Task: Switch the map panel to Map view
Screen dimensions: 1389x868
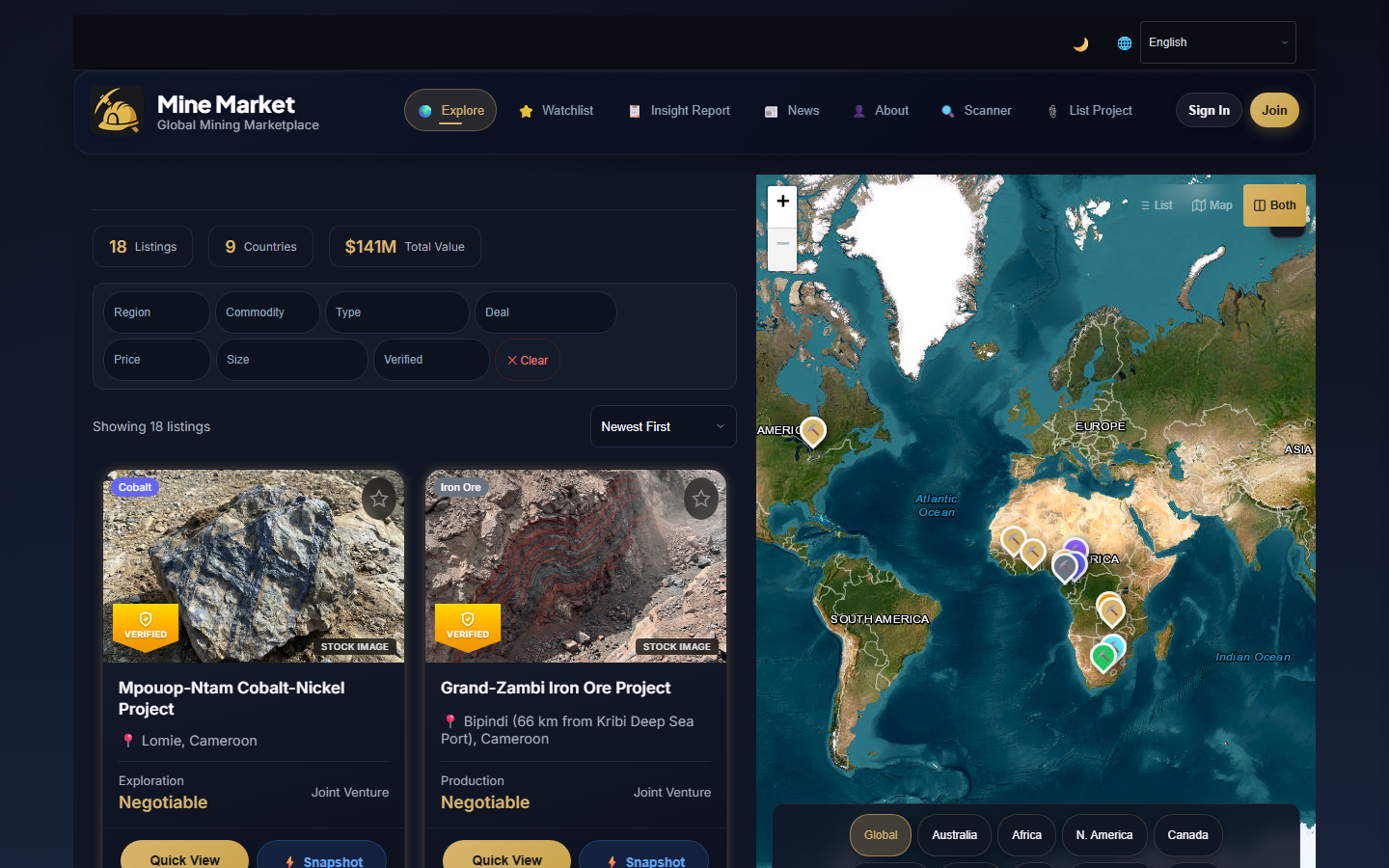Action: tap(1212, 204)
